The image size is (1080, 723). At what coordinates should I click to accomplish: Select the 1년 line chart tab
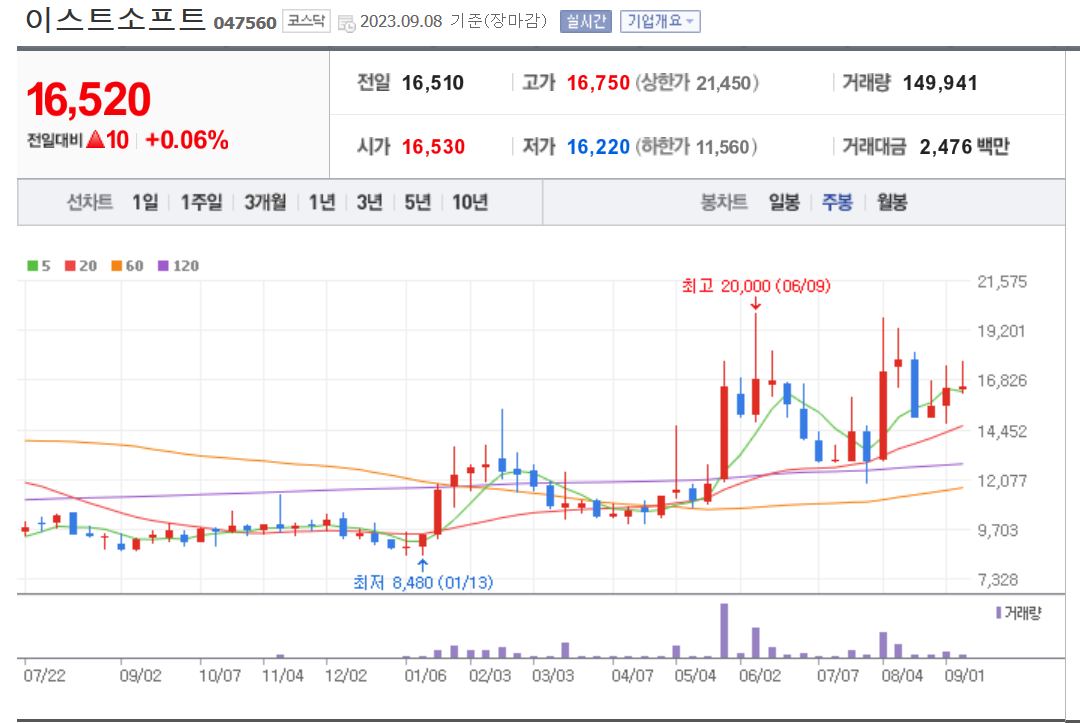point(322,202)
